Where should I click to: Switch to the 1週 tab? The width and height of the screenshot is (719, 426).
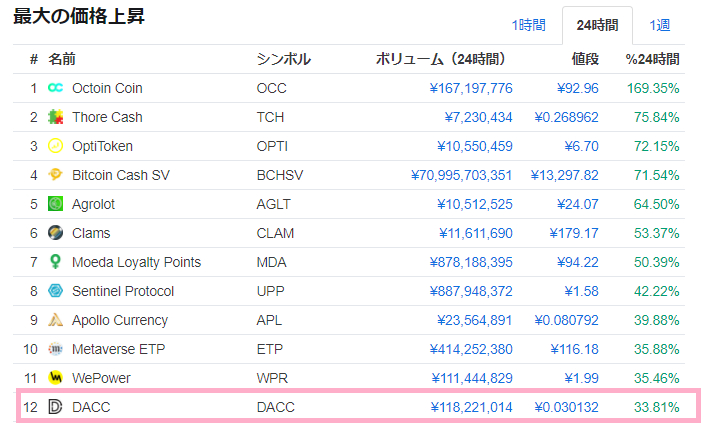(660, 24)
